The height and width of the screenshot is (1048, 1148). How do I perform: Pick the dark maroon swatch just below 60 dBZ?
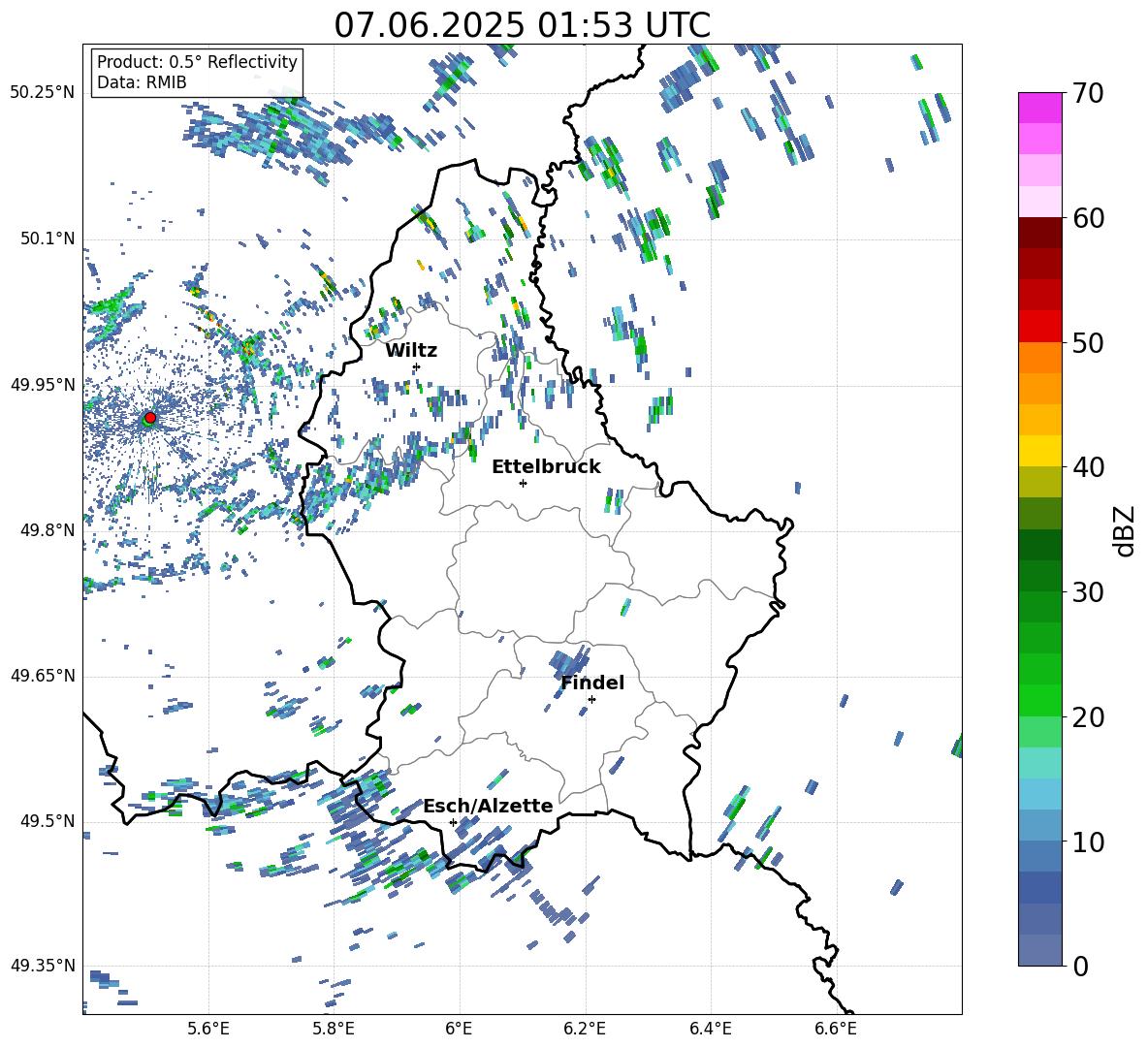1039,233
